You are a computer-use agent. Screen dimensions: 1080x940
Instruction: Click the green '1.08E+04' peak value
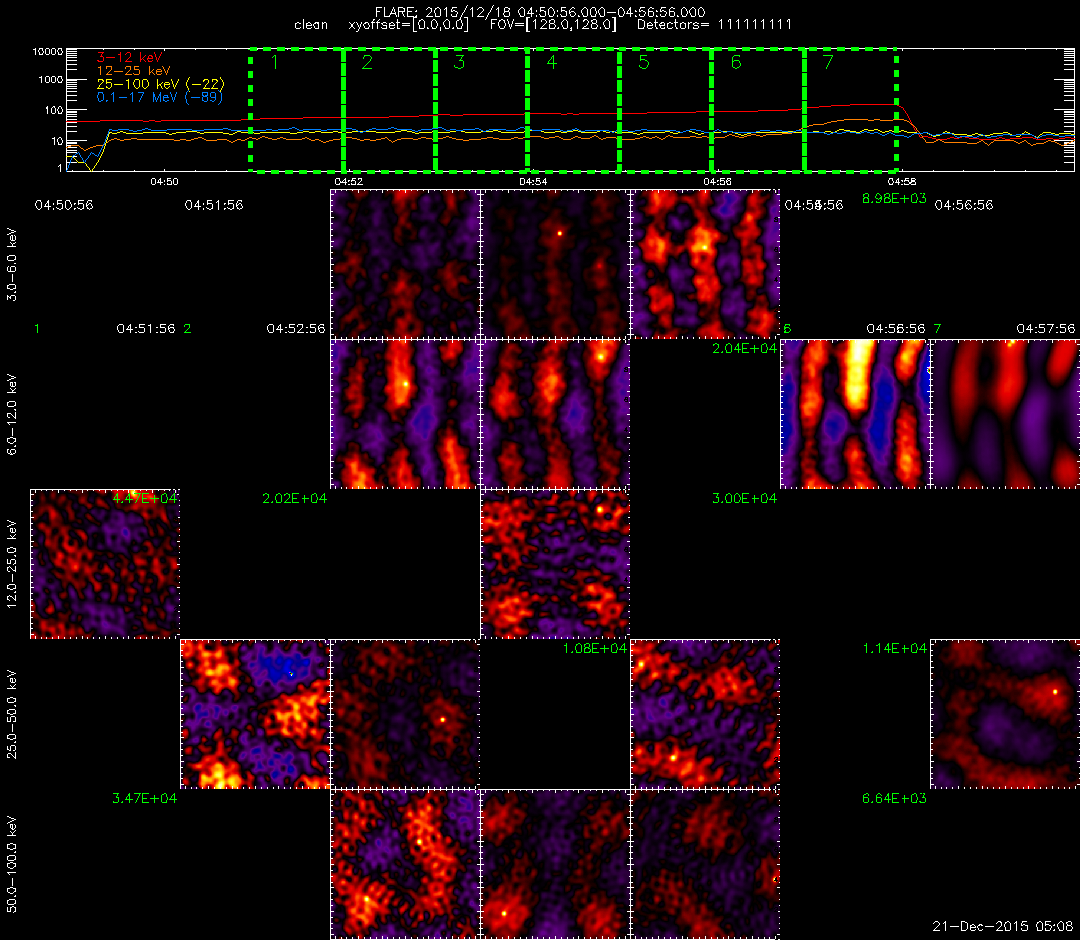click(x=594, y=649)
